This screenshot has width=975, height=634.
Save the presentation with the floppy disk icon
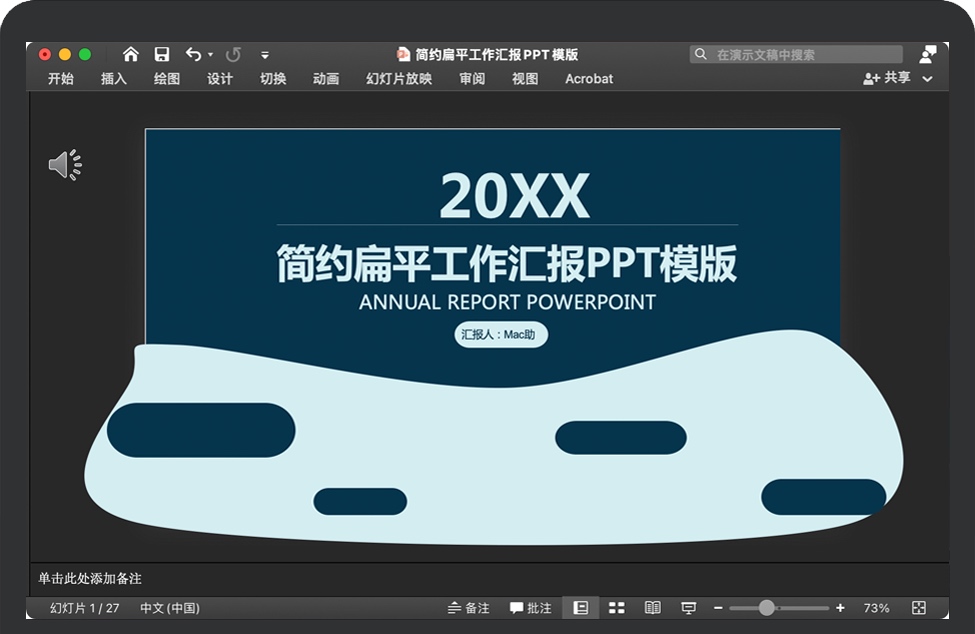162,55
